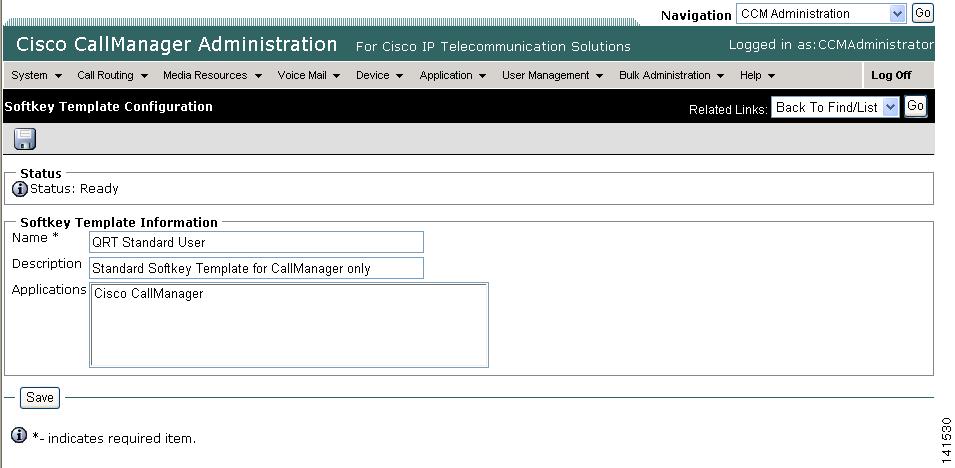
Task: Click Logged in as:CCMAdministrator text
Action: point(831,45)
